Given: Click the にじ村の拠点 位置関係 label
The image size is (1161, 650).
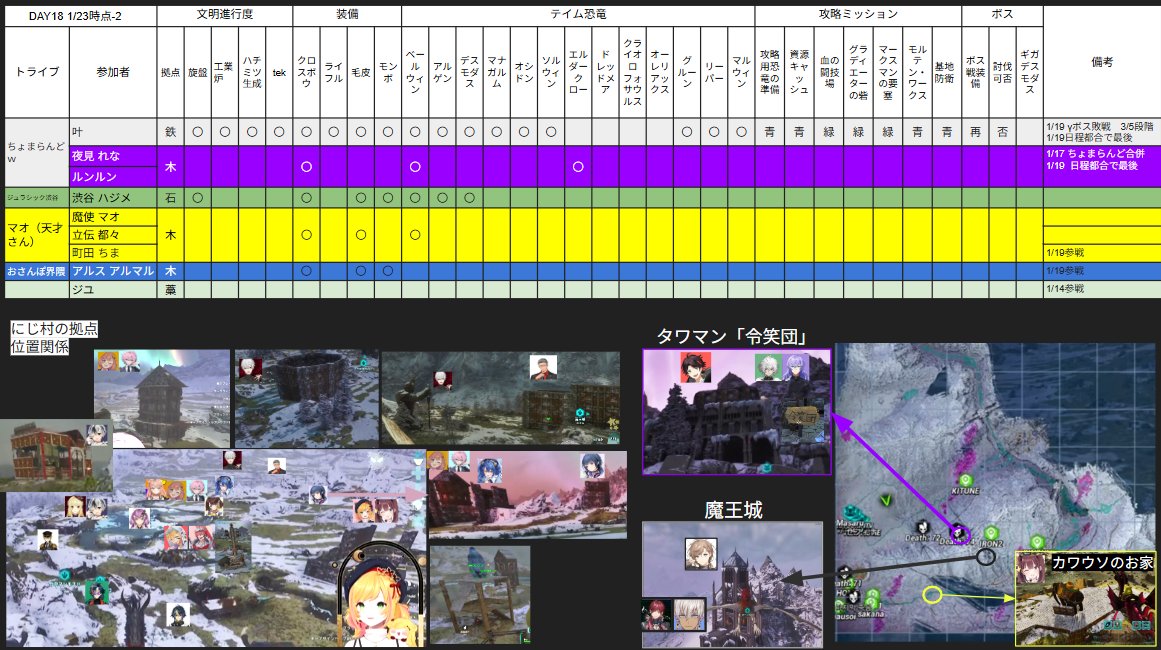Looking at the screenshot, I should [54, 338].
